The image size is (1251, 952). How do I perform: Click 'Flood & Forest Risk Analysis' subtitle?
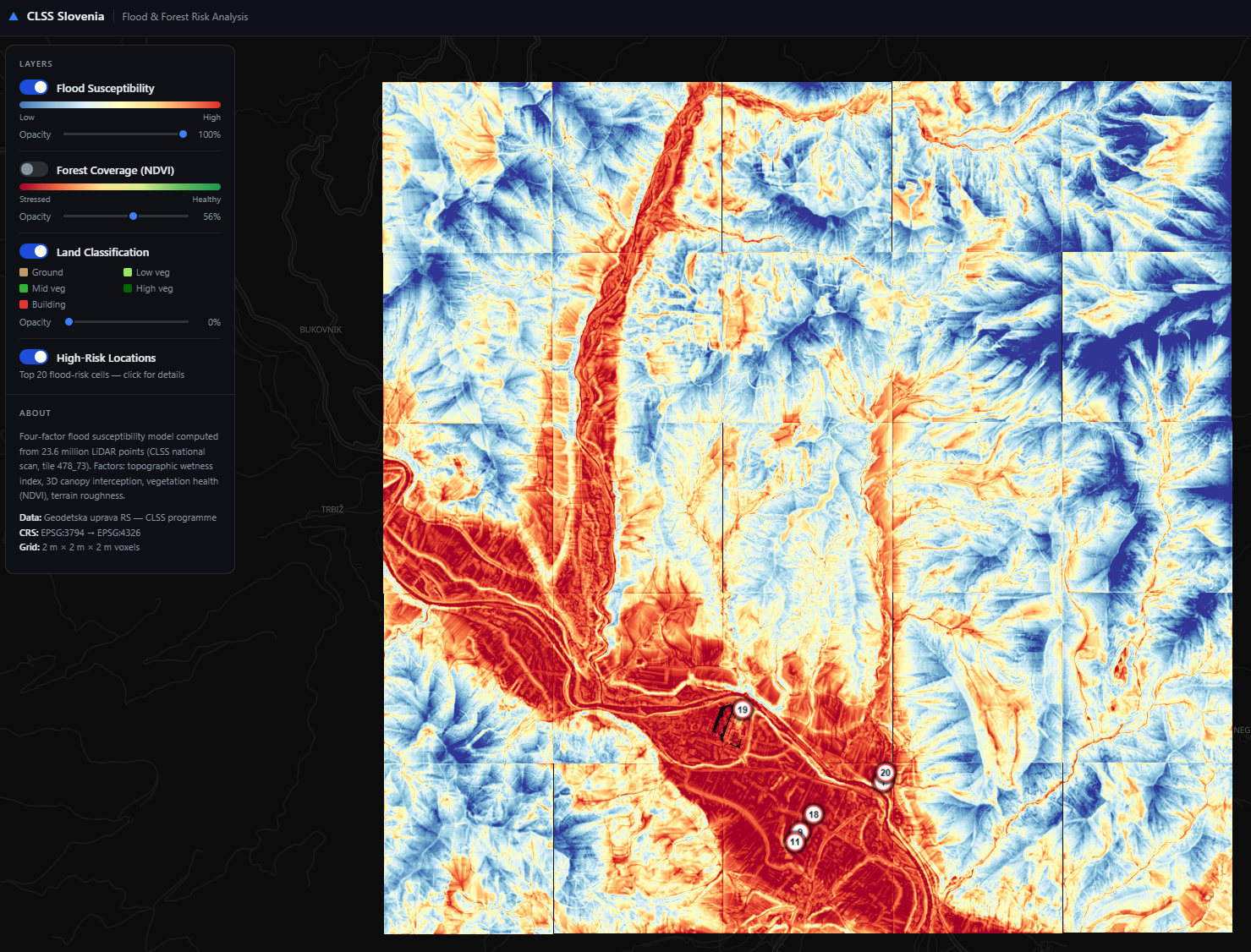pos(185,17)
